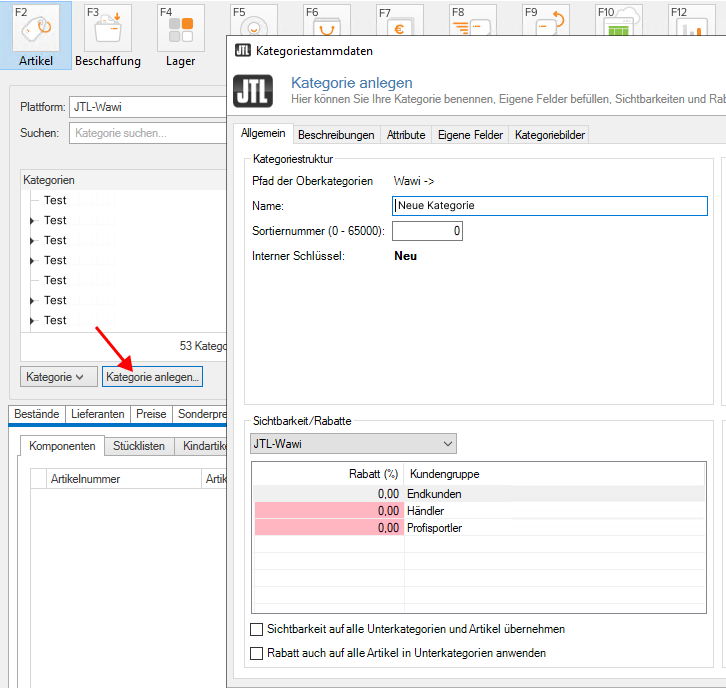Open the Sonderpreise tab
This screenshot has height=688, width=726.
pyautogui.click(x=201, y=414)
